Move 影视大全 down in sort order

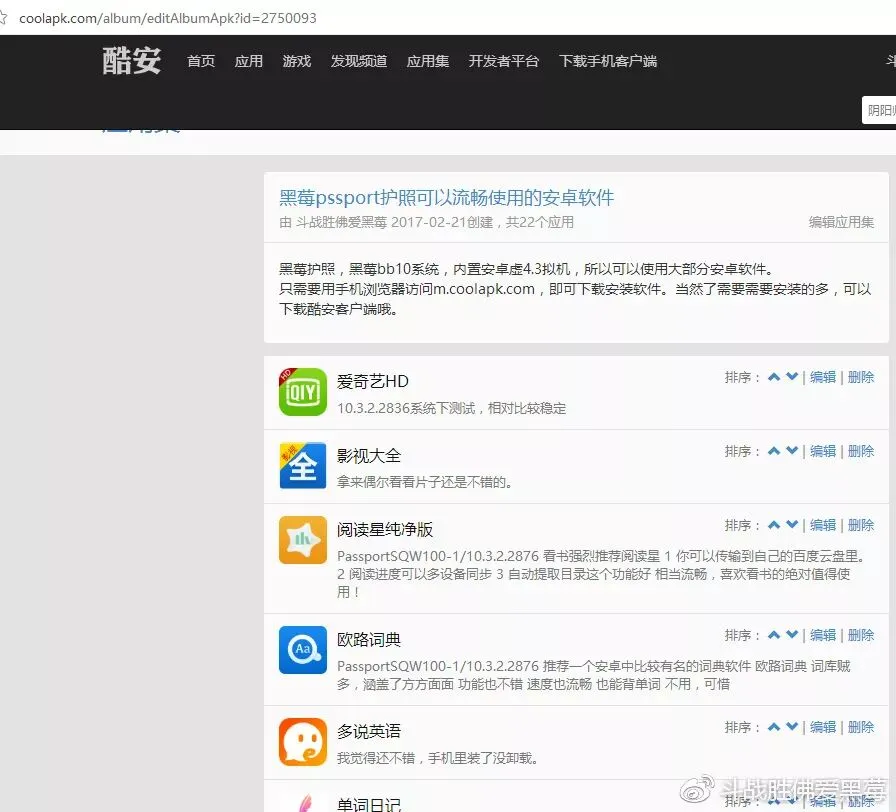coord(792,451)
